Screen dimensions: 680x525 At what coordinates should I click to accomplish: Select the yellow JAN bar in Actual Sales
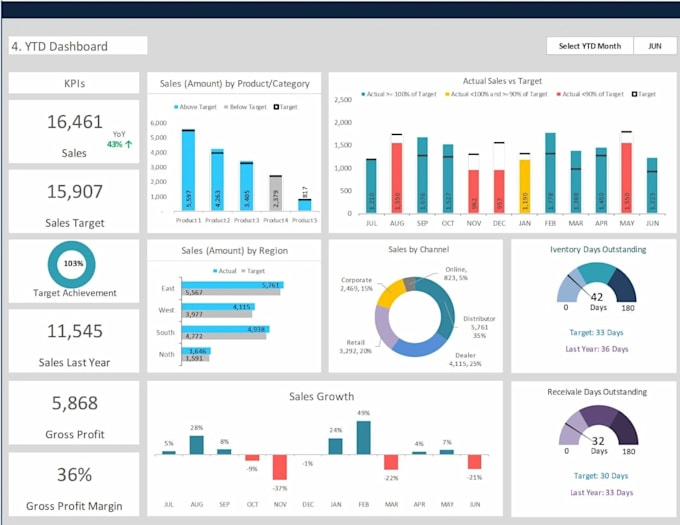pyautogui.click(x=525, y=186)
